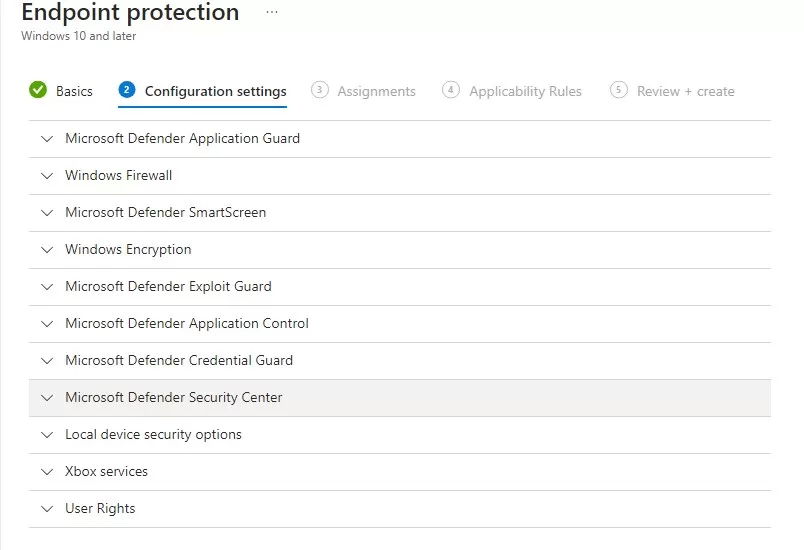Click the green checkmark icon beside Basics

(38, 90)
